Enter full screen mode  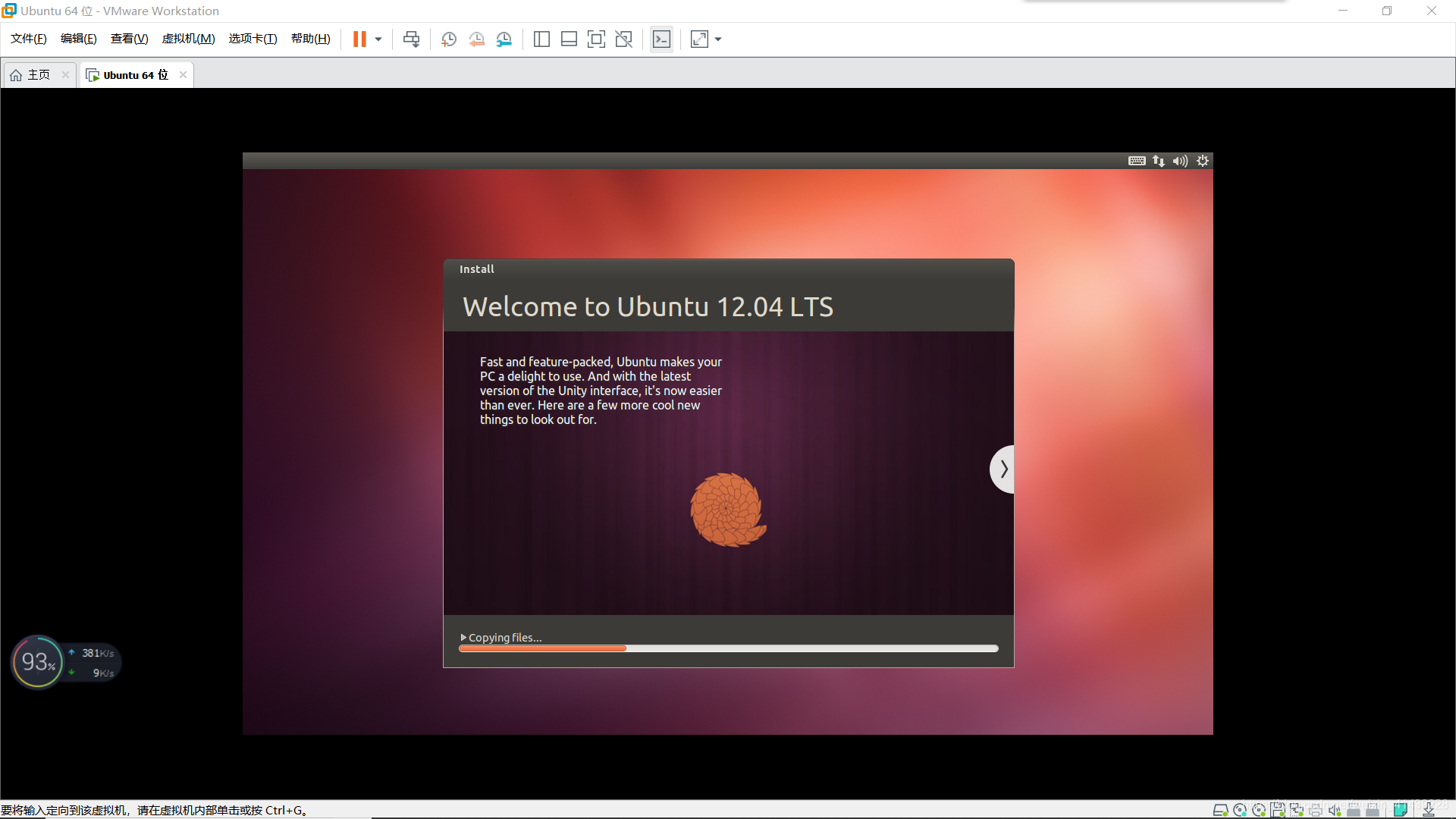tap(596, 39)
